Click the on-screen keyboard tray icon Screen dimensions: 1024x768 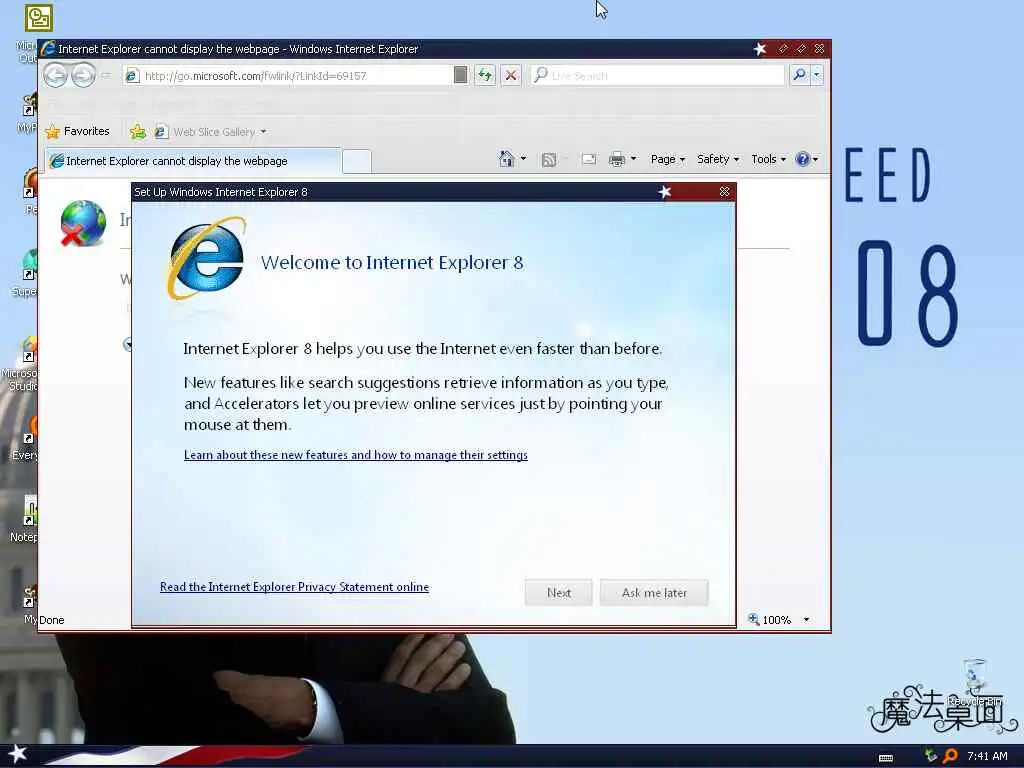[x=886, y=757]
